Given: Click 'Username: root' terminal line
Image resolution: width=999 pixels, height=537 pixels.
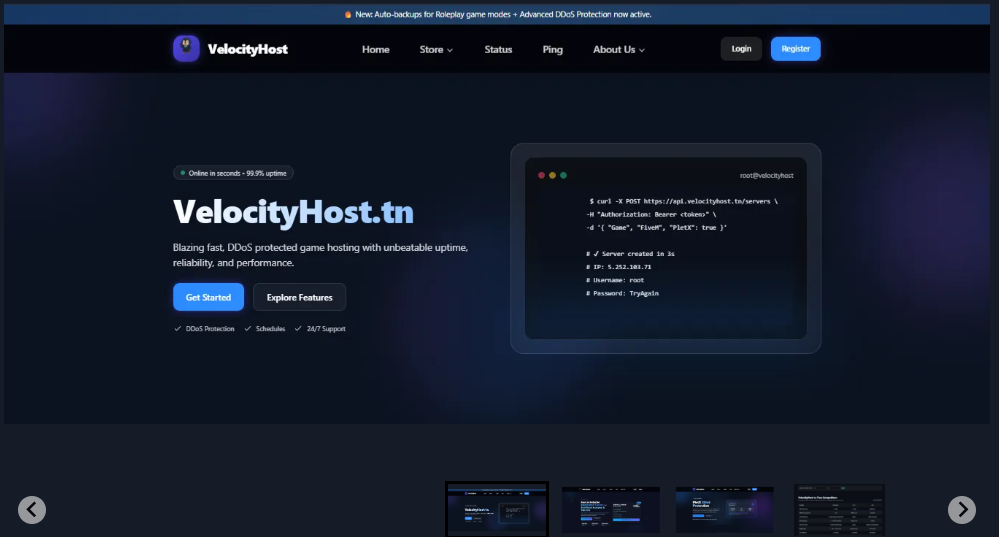Looking at the screenshot, I should [615, 280].
